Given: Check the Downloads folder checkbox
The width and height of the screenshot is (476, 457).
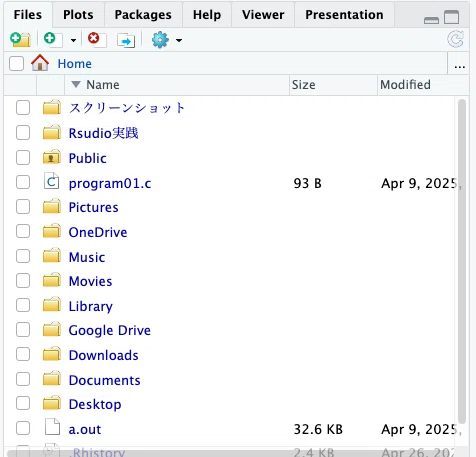Looking at the screenshot, I should [x=23, y=354].
